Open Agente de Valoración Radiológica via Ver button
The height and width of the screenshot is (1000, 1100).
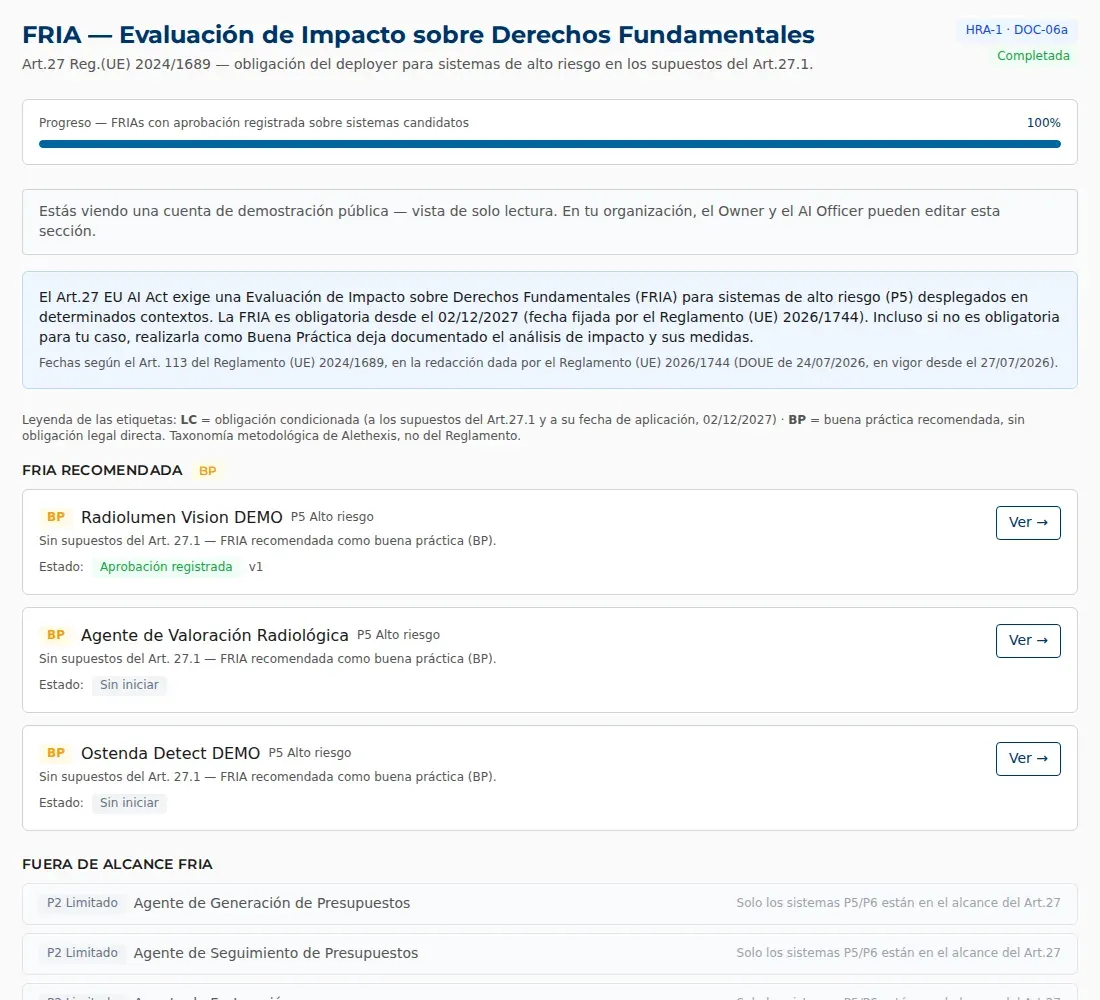click(1028, 641)
